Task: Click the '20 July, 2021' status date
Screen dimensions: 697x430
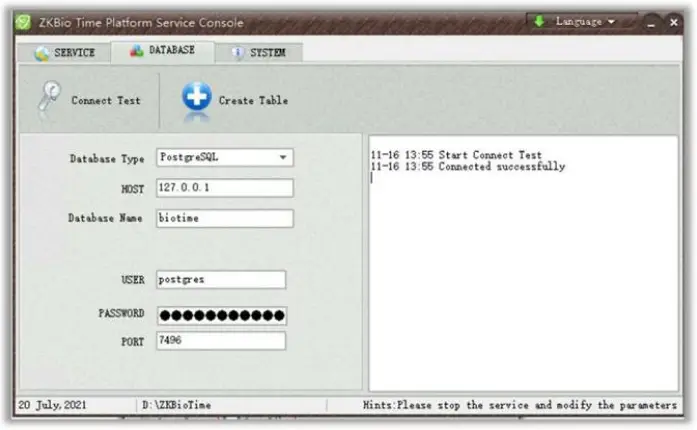Action: point(52,405)
